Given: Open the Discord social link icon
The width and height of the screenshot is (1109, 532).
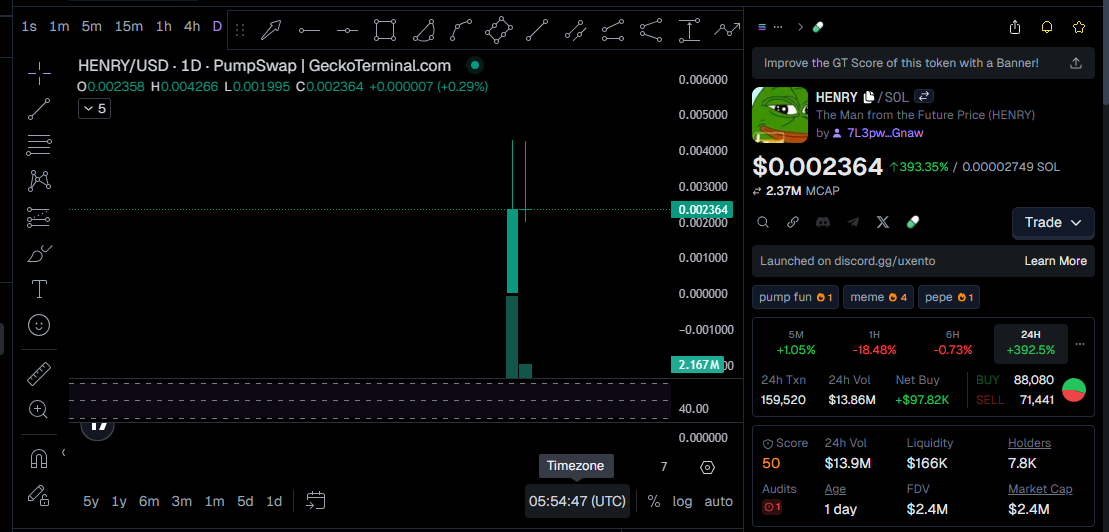Looking at the screenshot, I should (x=823, y=222).
